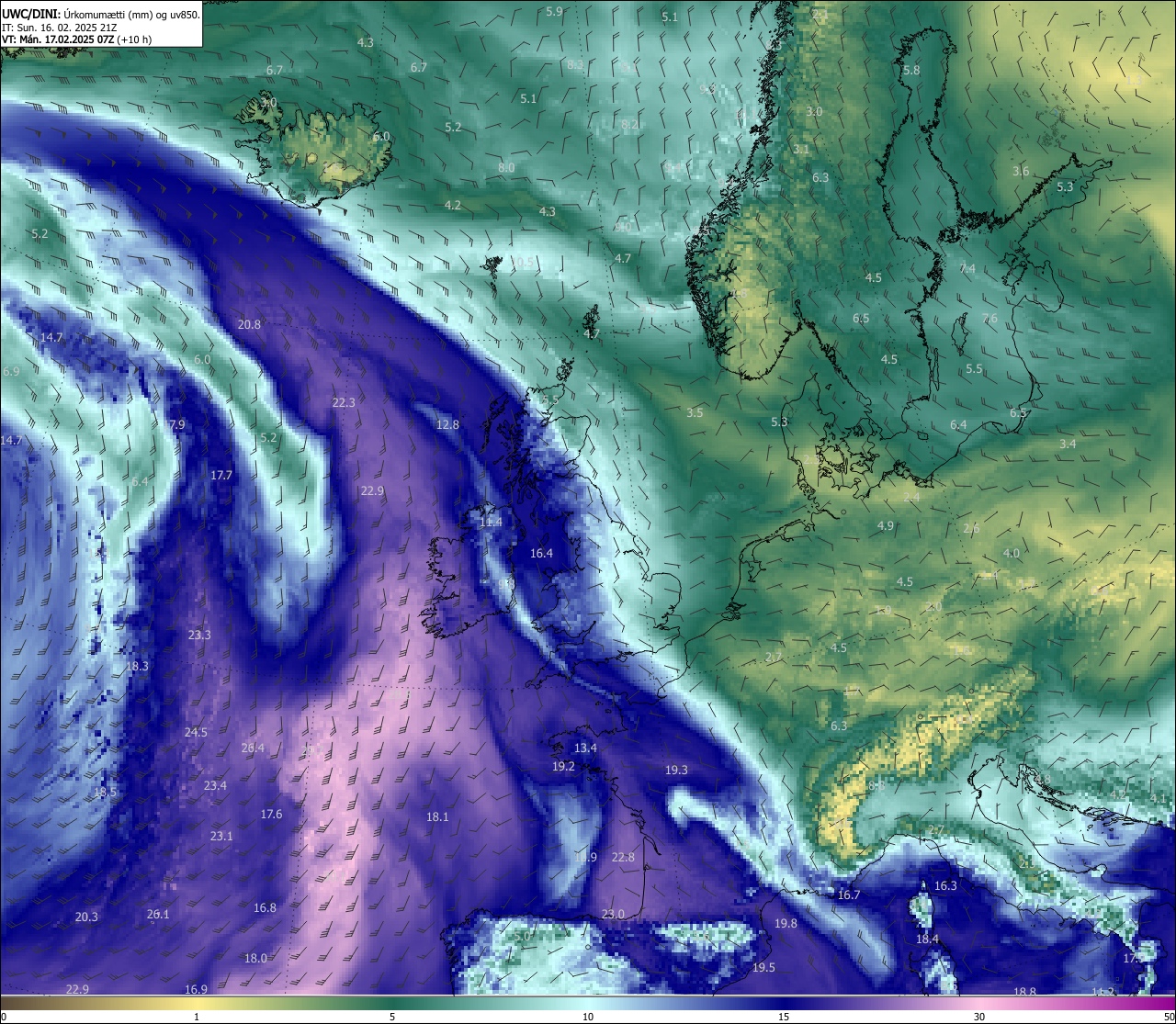Viewport: 1176px width, 1024px height.
Task: Click the 19.2 value label
Action: [563, 767]
